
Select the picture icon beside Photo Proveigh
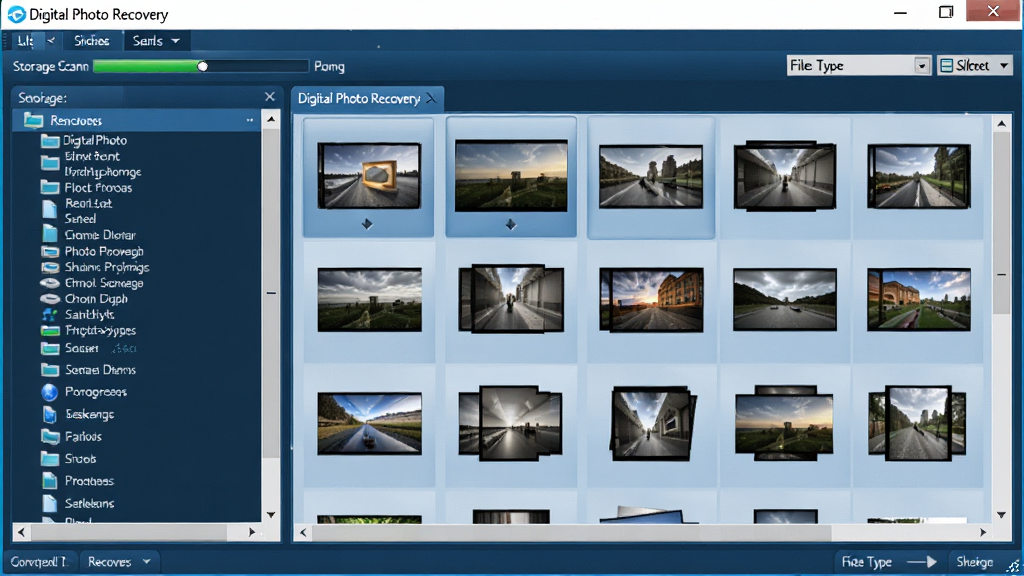click(x=50, y=251)
